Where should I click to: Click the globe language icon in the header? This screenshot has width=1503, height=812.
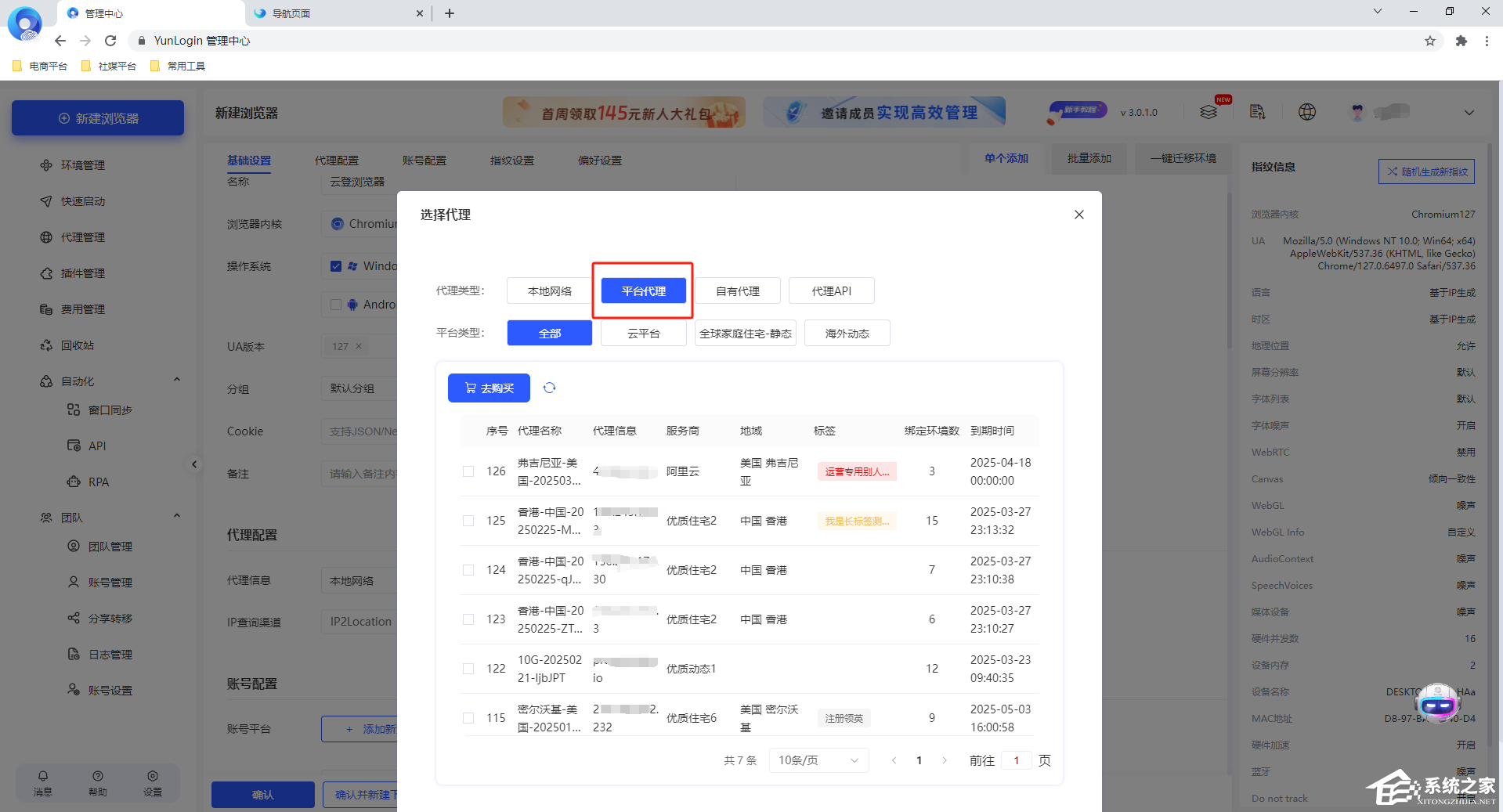coord(1306,111)
